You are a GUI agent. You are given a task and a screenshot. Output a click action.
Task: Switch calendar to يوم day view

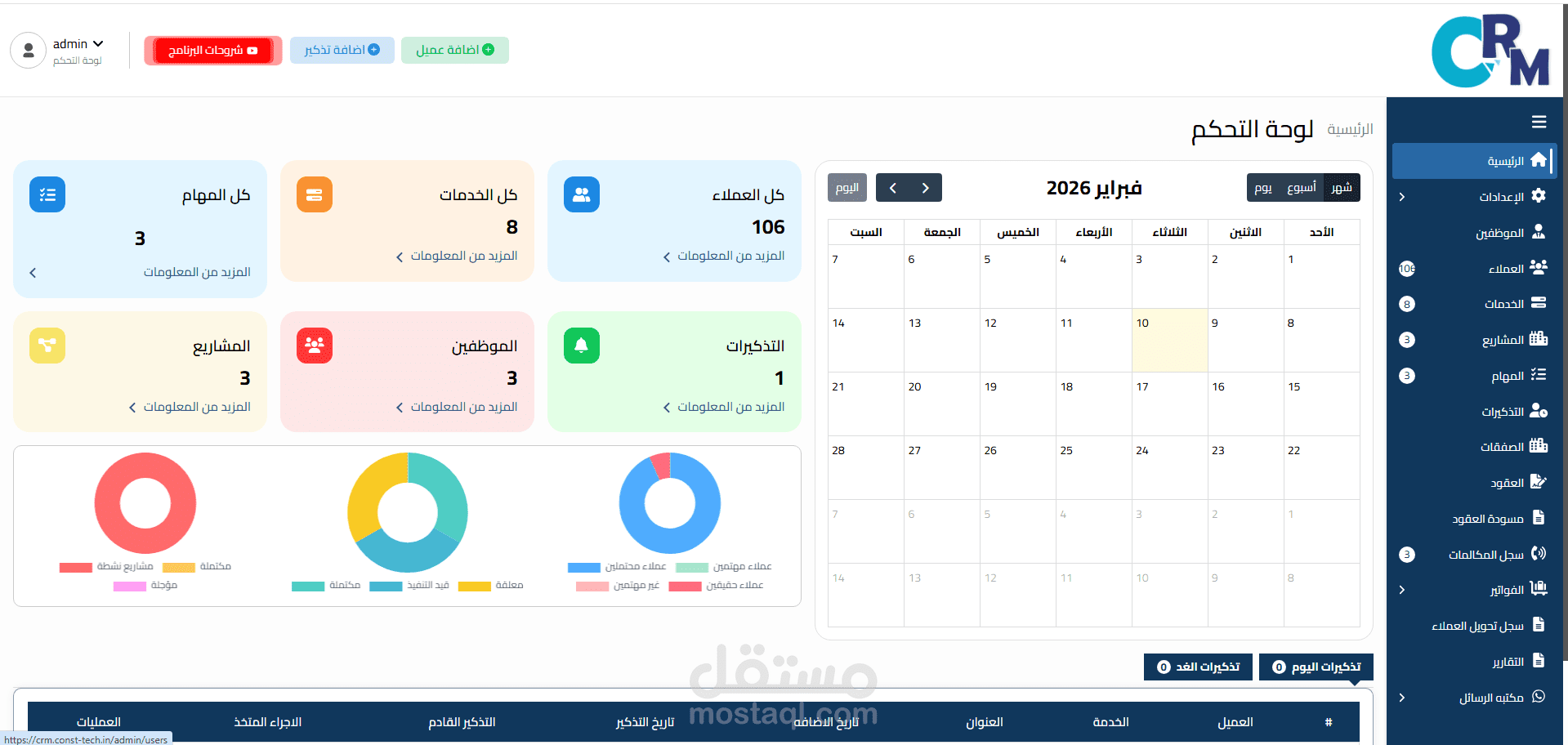pos(1263,187)
